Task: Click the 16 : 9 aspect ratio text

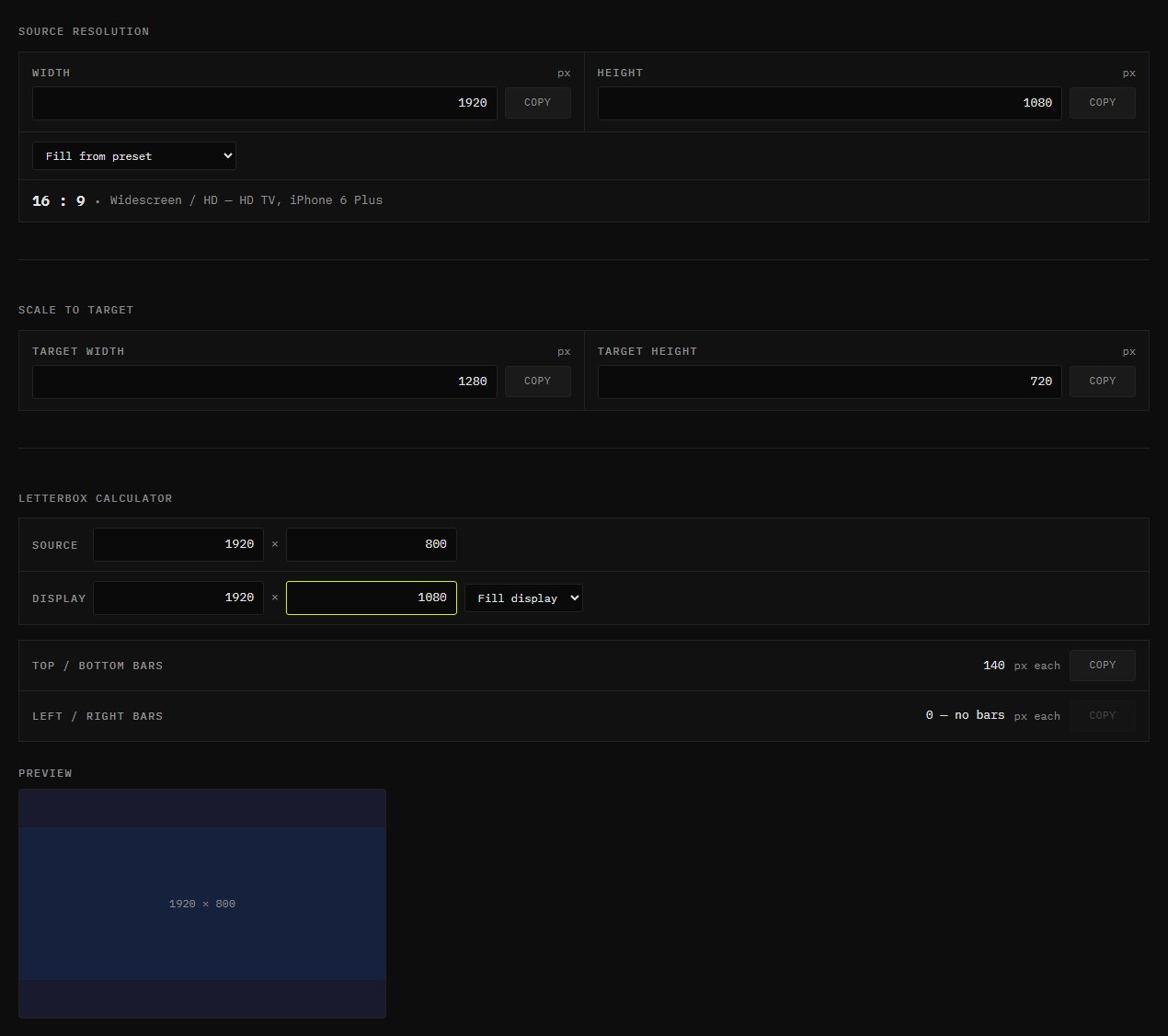Action: point(59,200)
